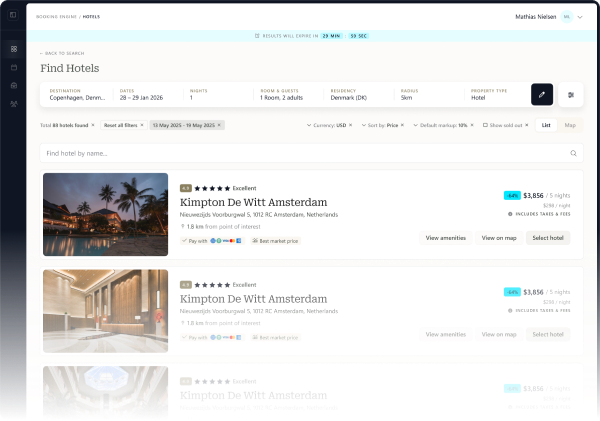This screenshot has height=421, width=600.
Task: Open second Kimpton De Witt Amsterdam title
Action: [253, 299]
